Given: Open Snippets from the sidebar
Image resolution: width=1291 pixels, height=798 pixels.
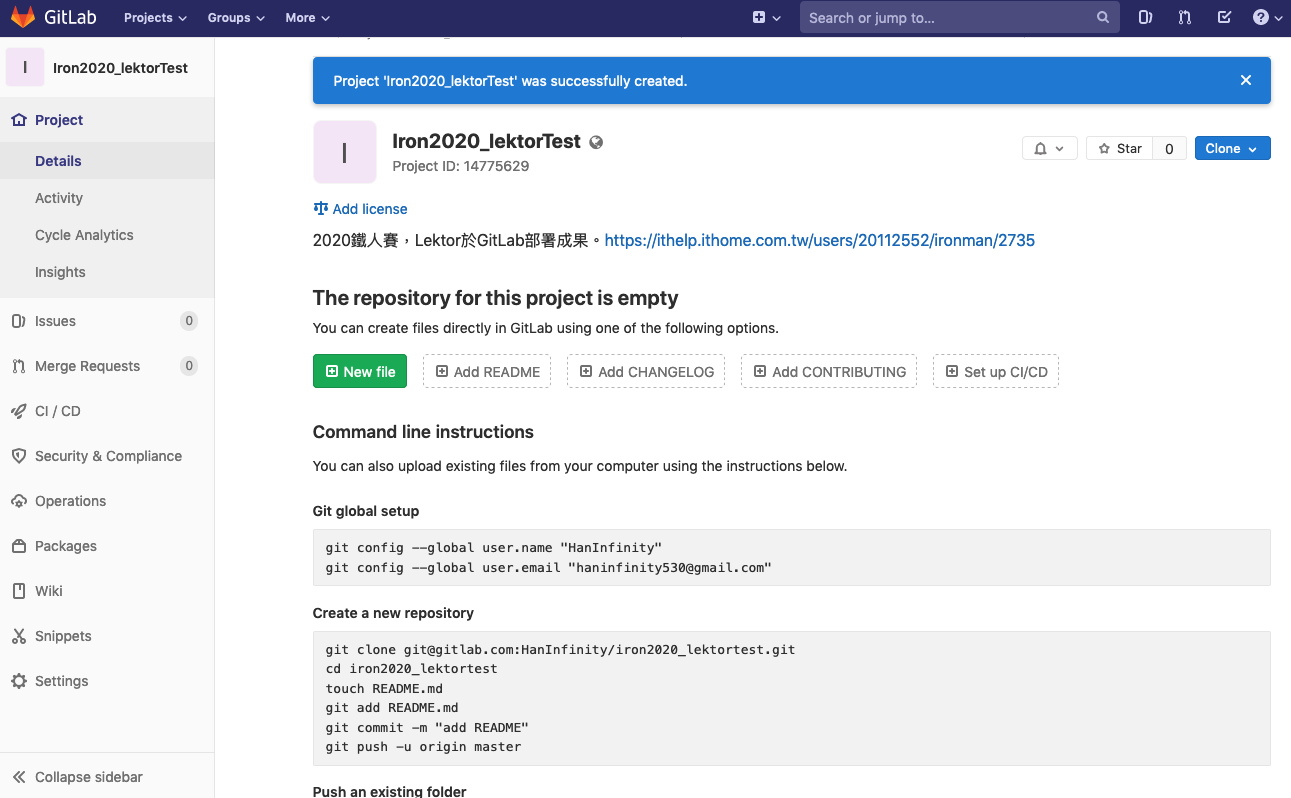Looking at the screenshot, I should [x=64, y=635].
